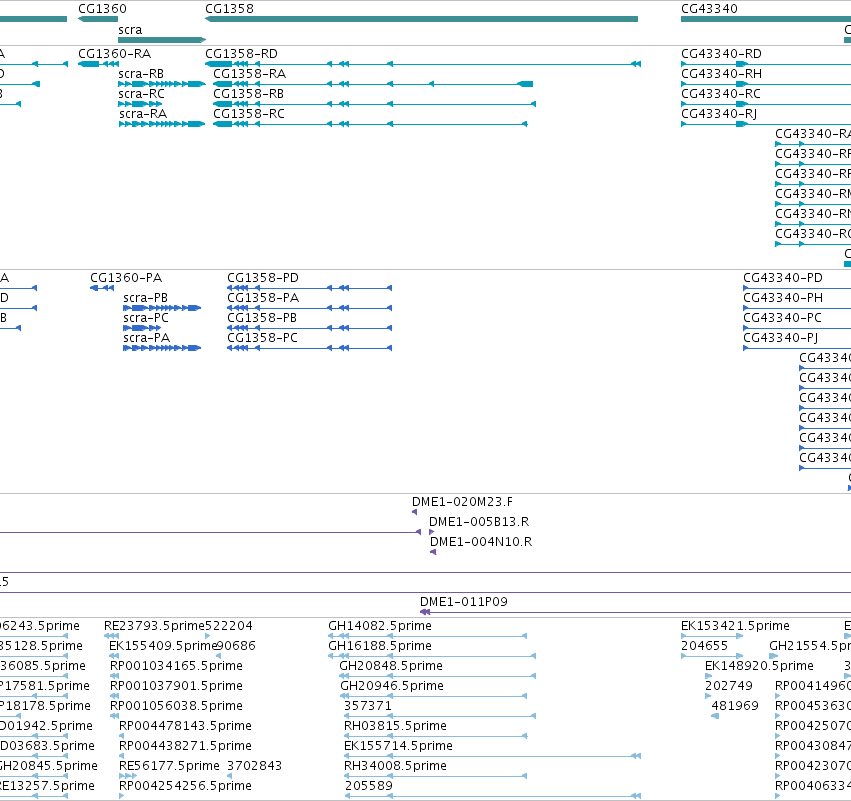This screenshot has width=851, height=801.
Task: Click transcript label CG1358-RA
Action: 250,74
